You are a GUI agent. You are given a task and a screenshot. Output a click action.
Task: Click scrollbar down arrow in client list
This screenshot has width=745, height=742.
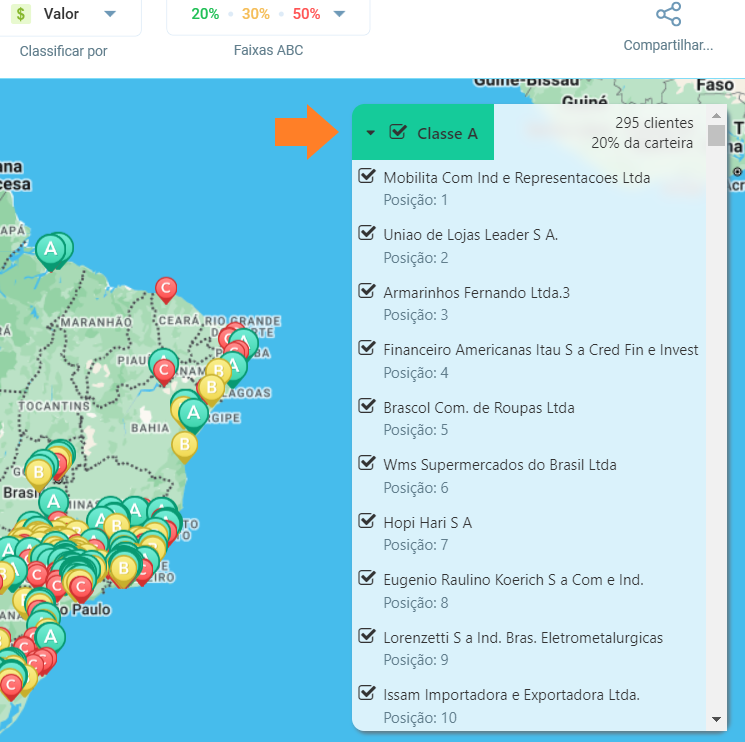pos(716,719)
